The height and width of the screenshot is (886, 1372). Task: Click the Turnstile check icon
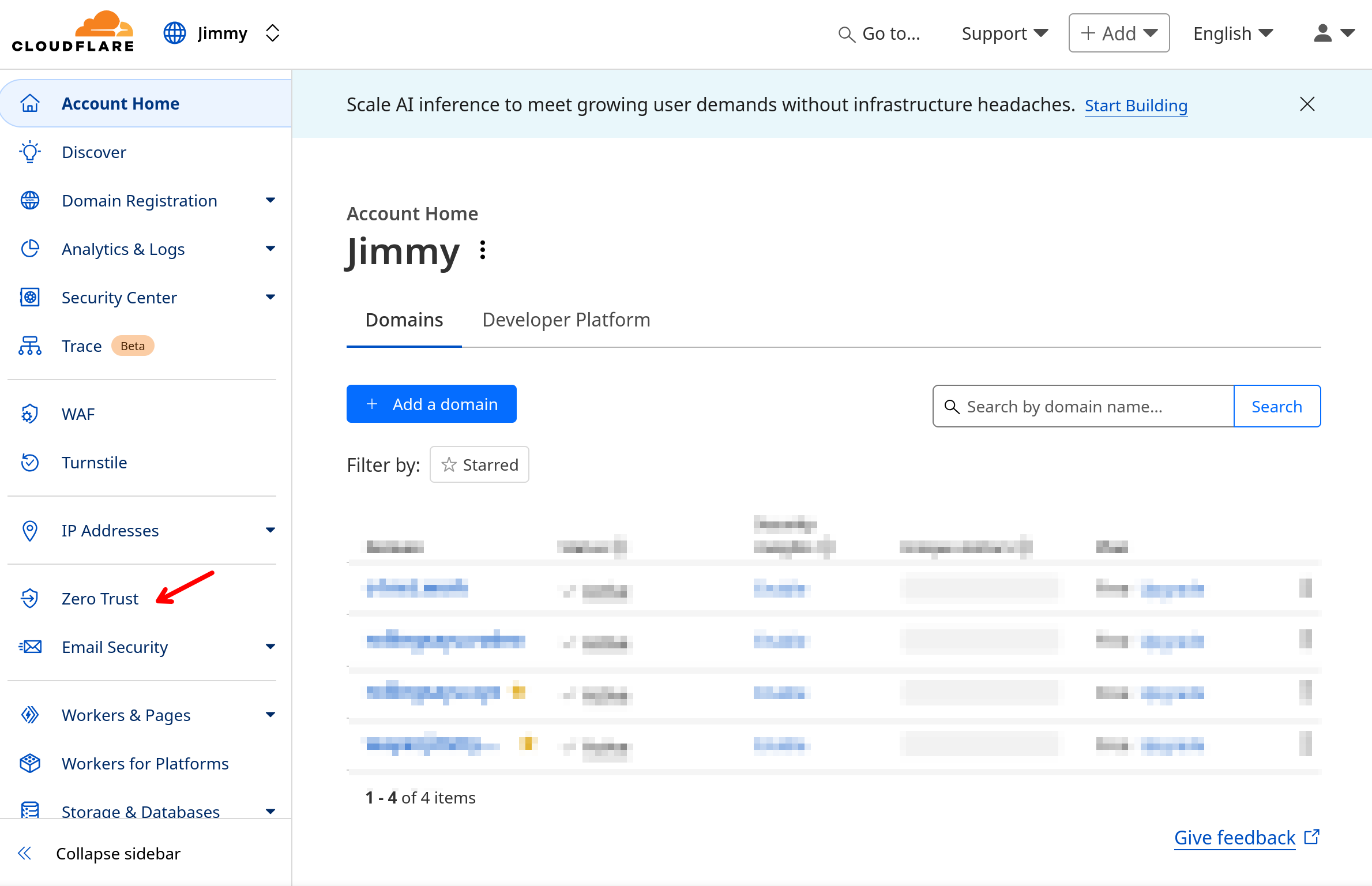(x=30, y=462)
